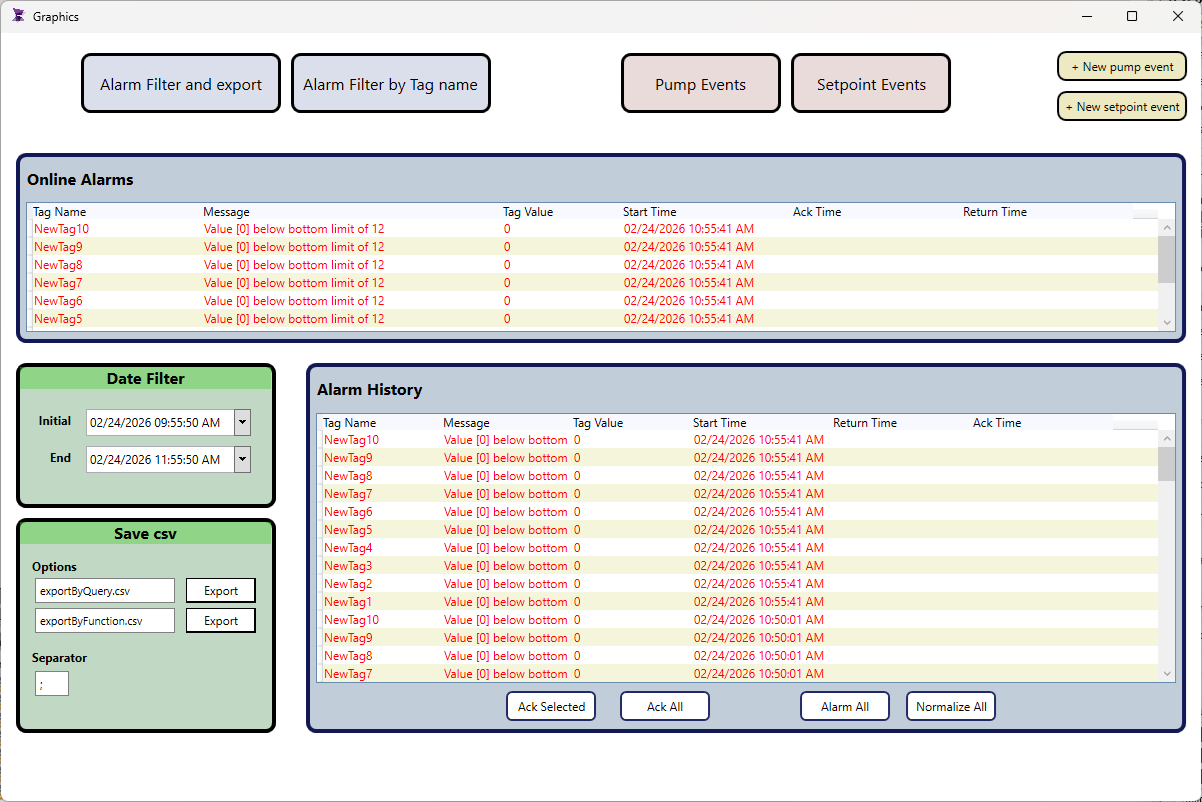Select NewTag8 row in Online Alarms
Viewport: 1202px width, 802px height.
coord(593,265)
